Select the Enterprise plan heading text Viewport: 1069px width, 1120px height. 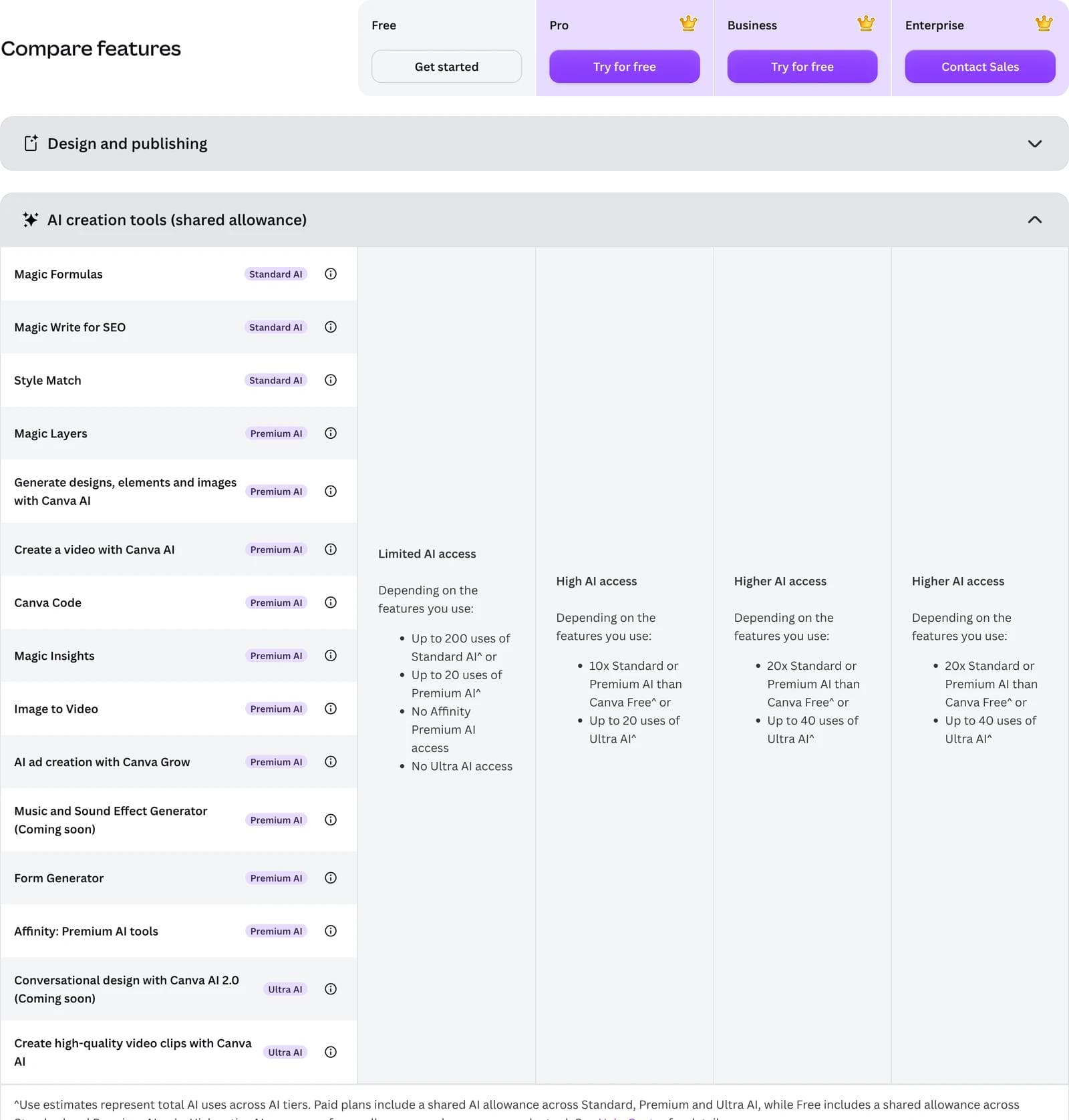click(934, 25)
